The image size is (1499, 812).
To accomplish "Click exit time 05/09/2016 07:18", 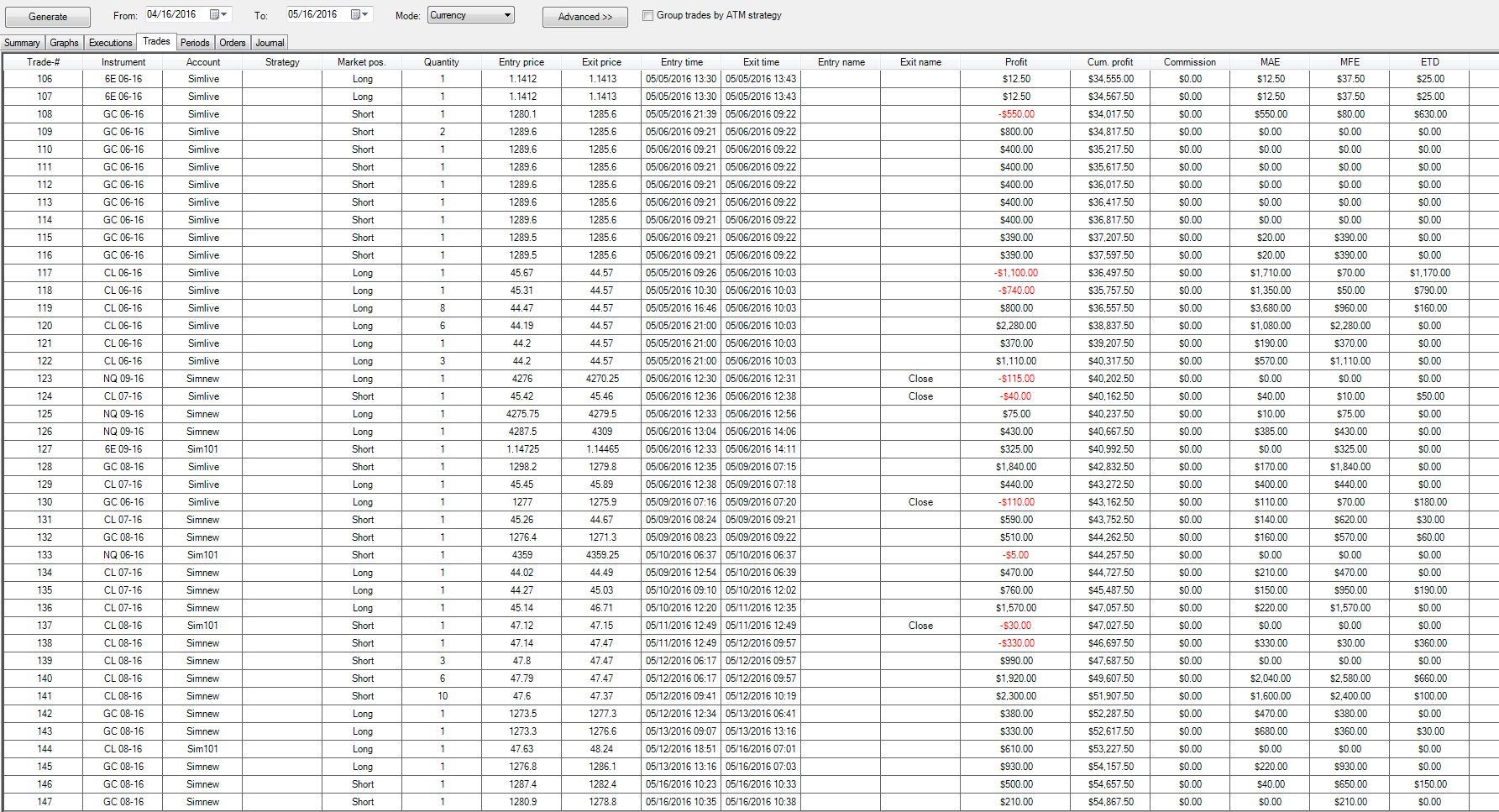I will click(x=761, y=485).
